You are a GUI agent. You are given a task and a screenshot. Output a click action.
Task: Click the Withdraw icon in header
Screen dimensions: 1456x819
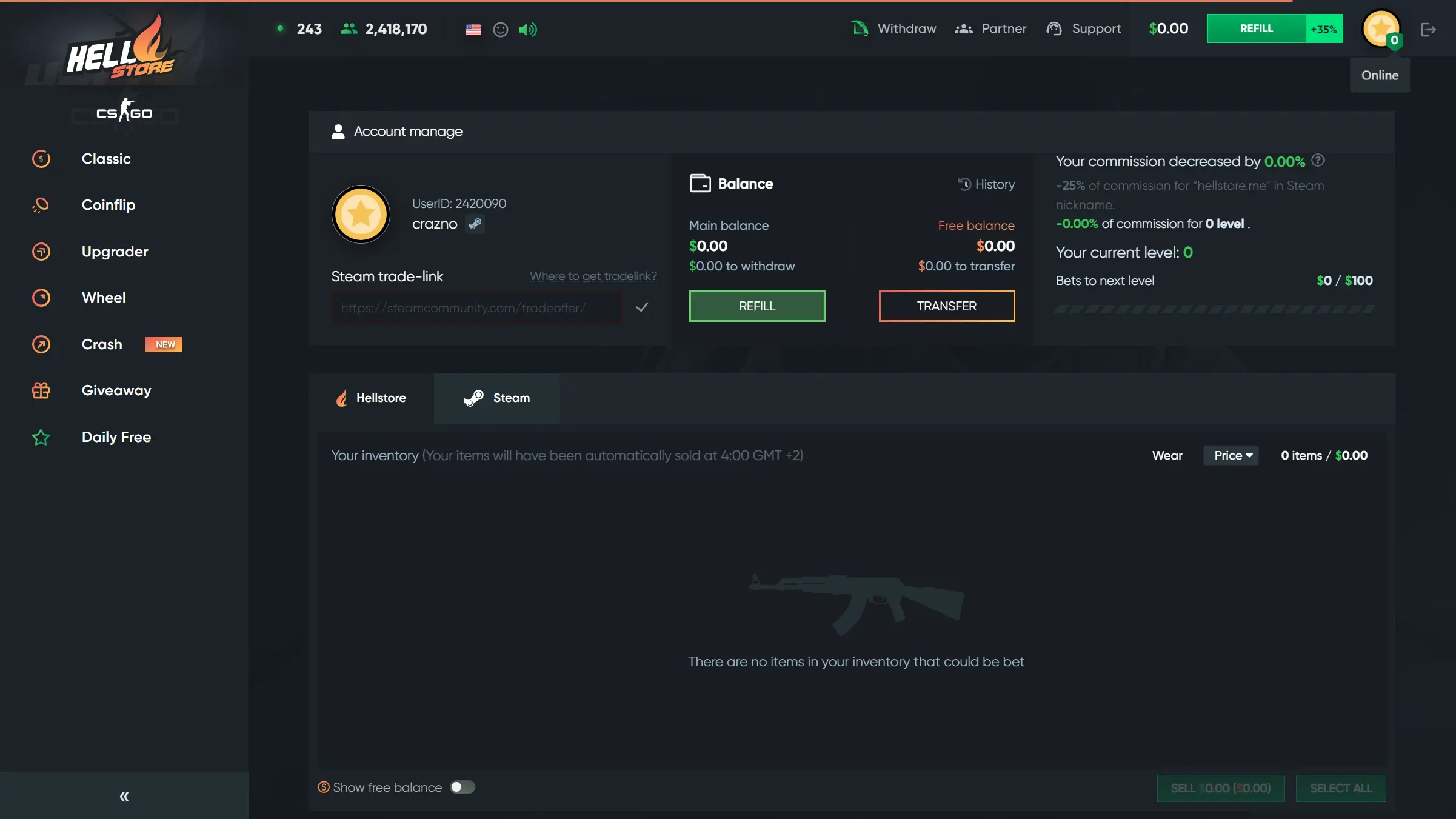[860, 28]
